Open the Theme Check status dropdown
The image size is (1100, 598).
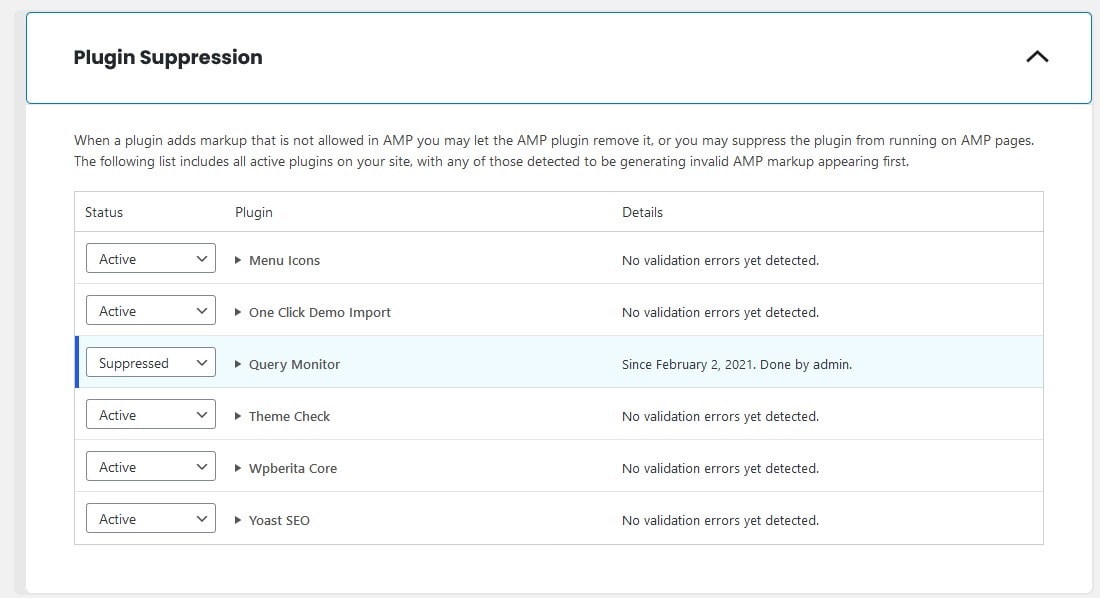(150, 414)
